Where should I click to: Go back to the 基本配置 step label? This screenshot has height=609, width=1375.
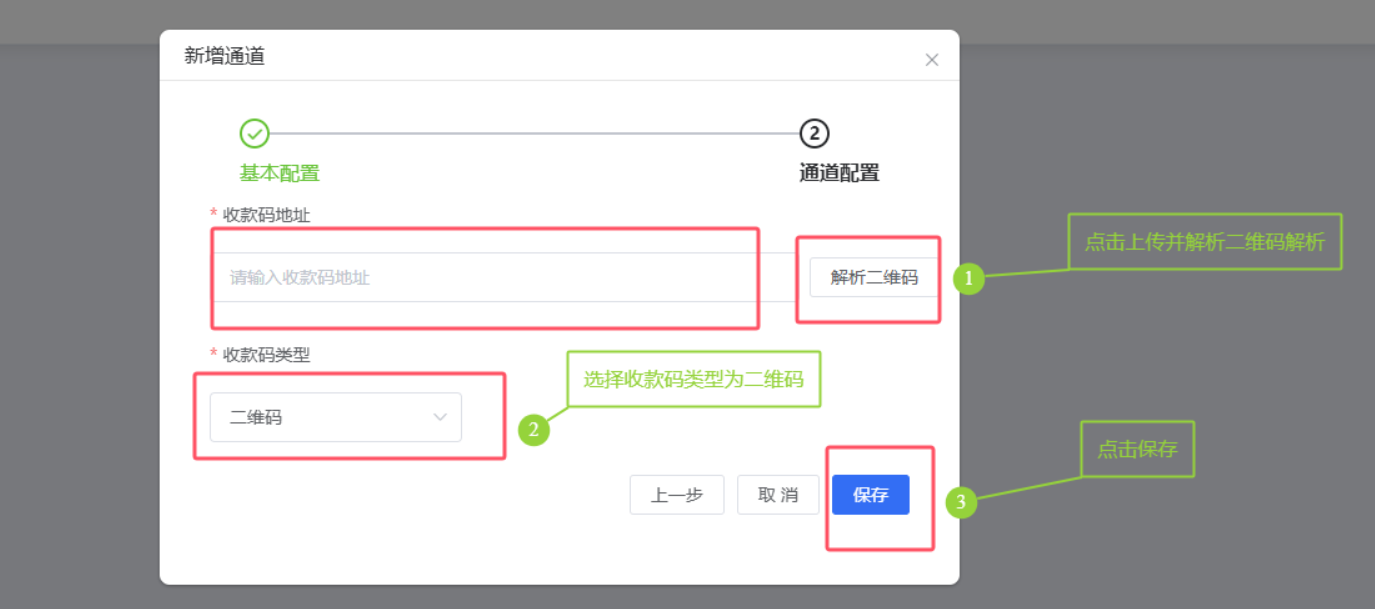(x=279, y=173)
